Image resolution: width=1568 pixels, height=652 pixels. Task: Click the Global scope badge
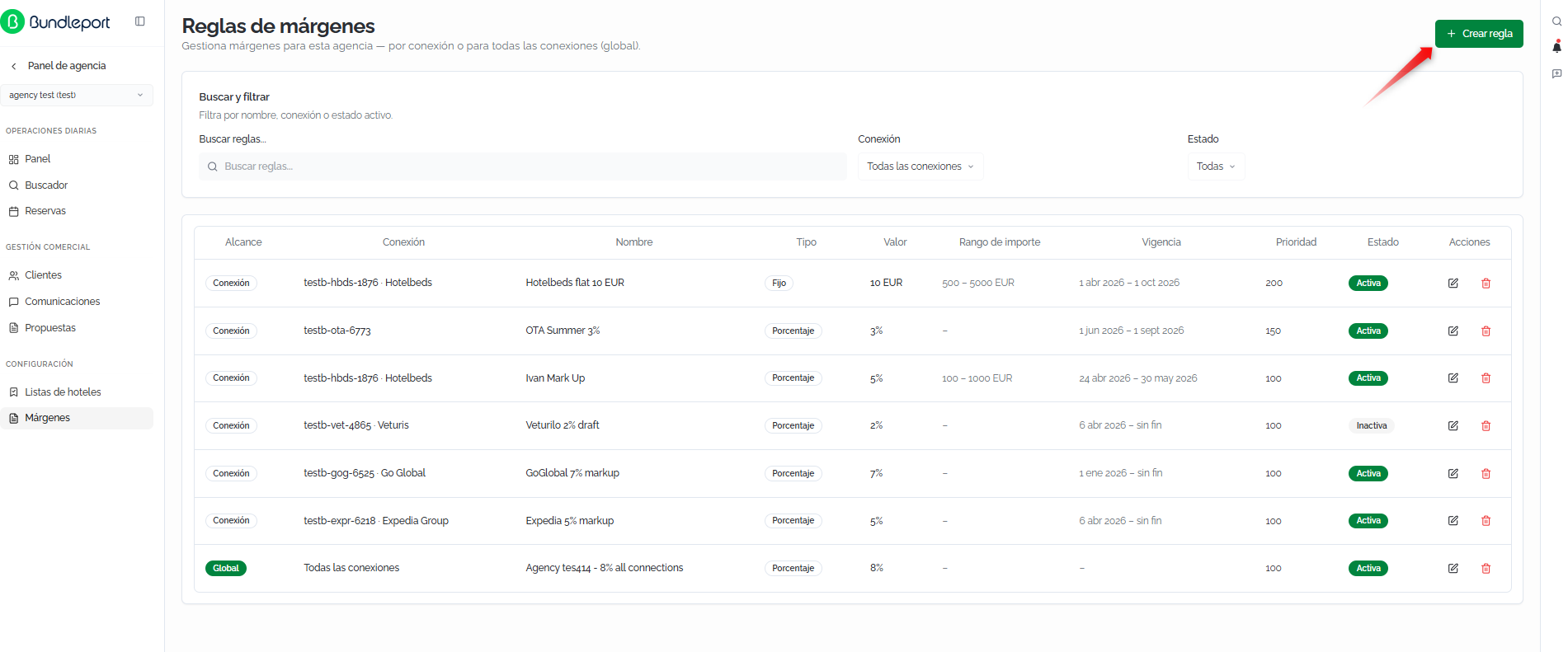click(226, 568)
